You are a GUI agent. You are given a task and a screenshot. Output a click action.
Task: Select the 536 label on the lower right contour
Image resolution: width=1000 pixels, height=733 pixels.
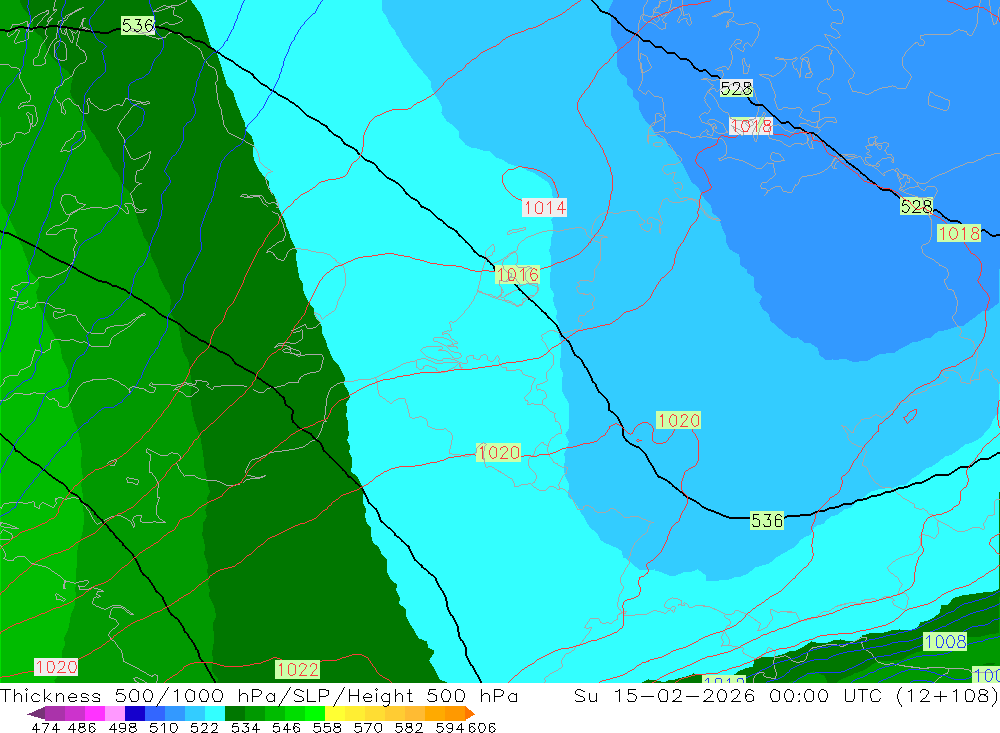pos(767,521)
